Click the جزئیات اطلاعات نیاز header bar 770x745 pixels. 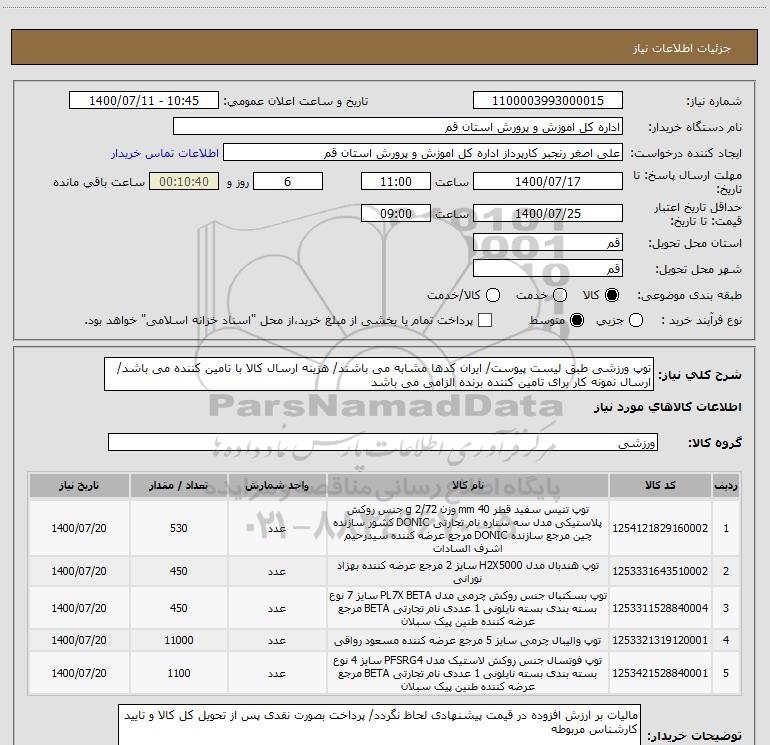coord(384,47)
